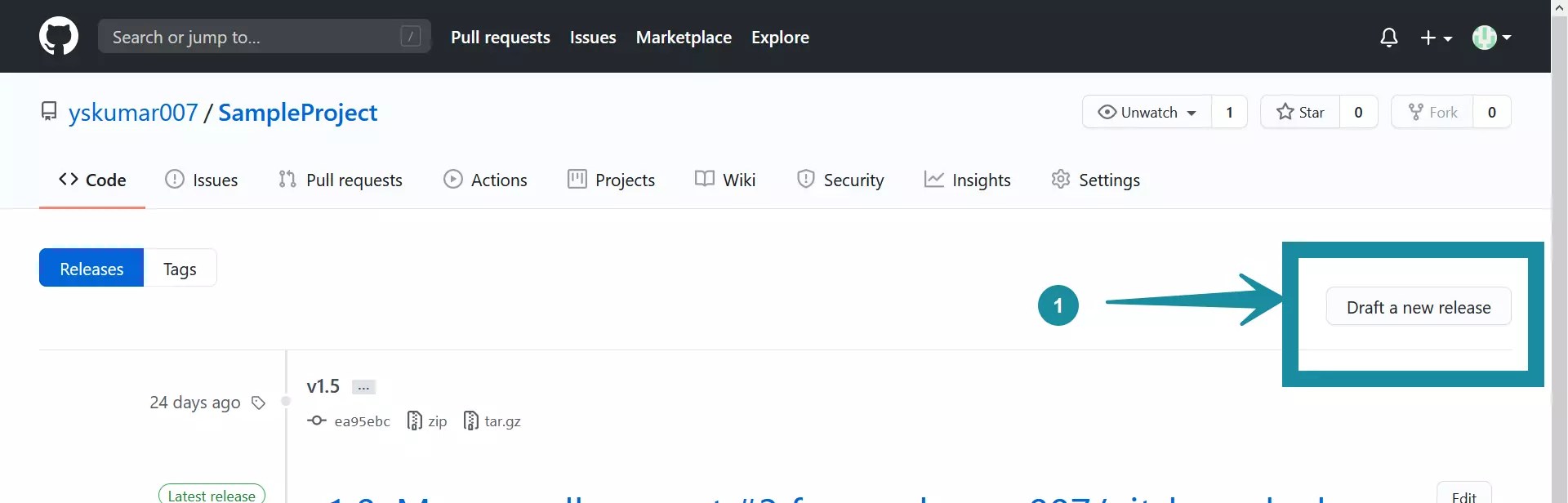1568x503 pixels.
Task: Open the GitHub home logo
Action: point(59,37)
